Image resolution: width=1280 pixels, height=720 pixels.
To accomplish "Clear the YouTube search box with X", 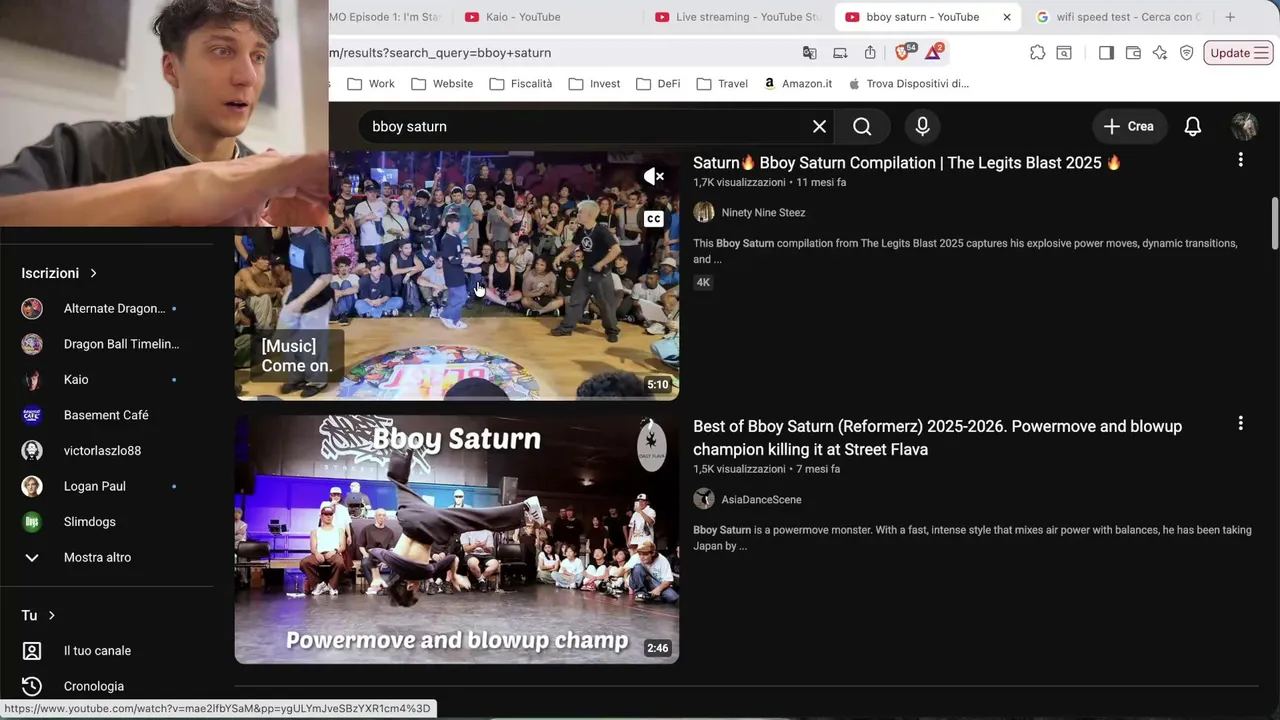I will tap(819, 126).
